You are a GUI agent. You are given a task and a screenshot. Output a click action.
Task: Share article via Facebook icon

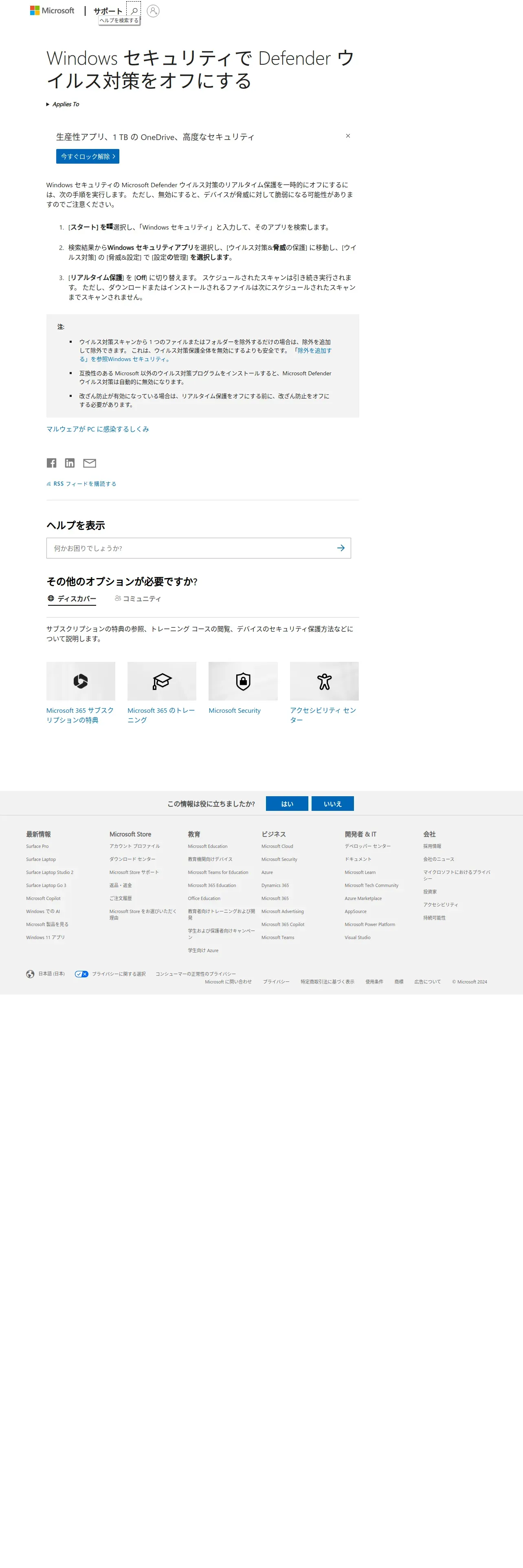pos(52,463)
